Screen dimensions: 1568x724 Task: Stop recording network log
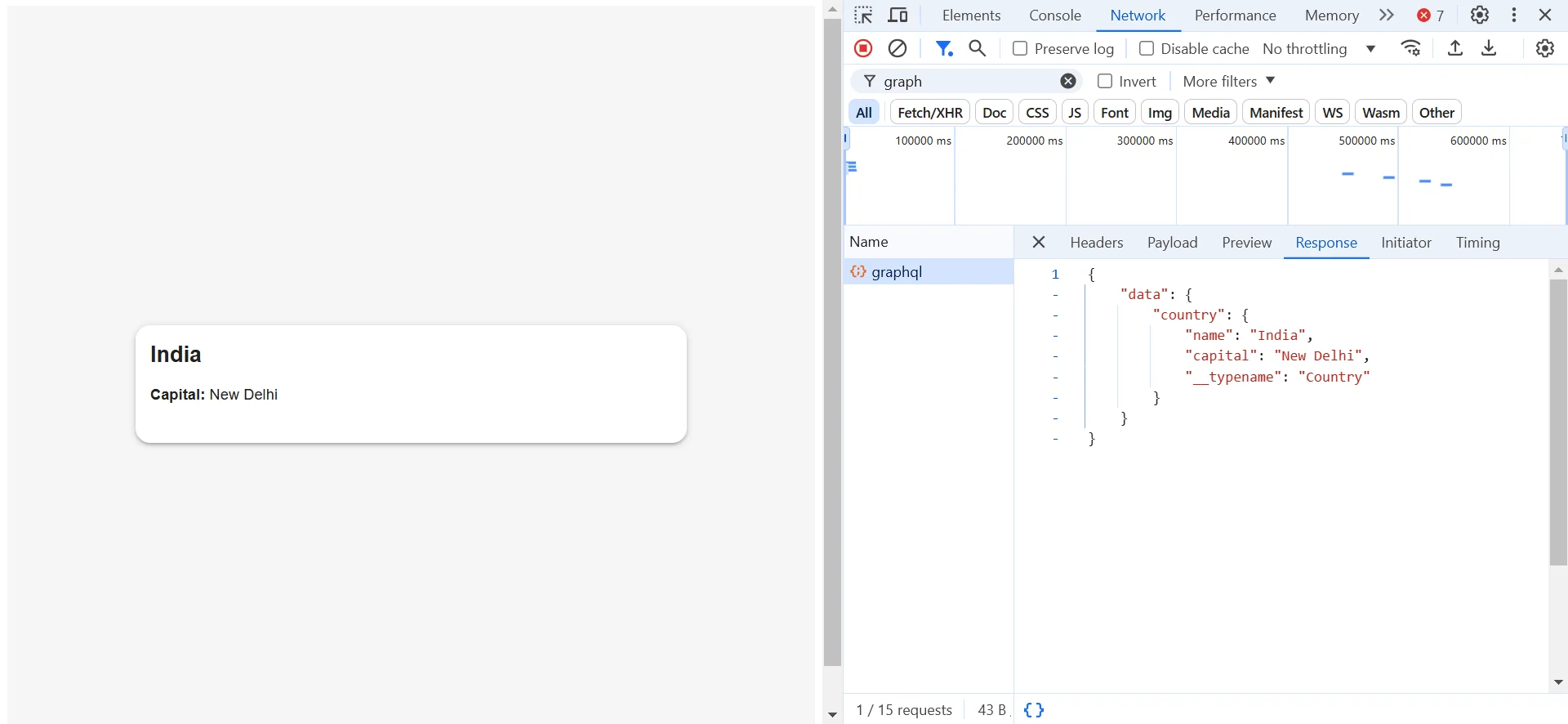click(x=863, y=48)
